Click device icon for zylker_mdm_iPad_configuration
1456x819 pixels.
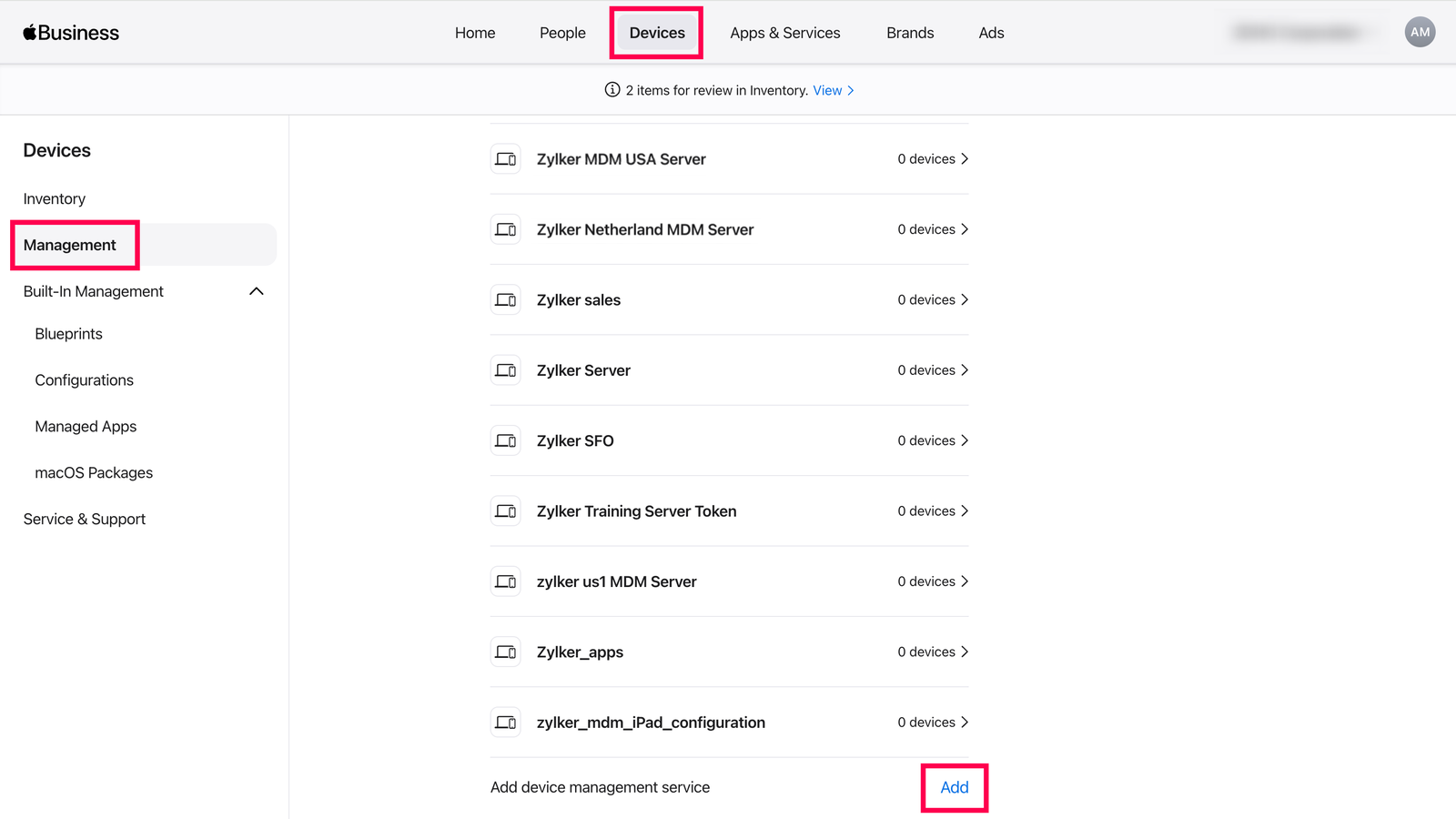click(x=506, y=723)
